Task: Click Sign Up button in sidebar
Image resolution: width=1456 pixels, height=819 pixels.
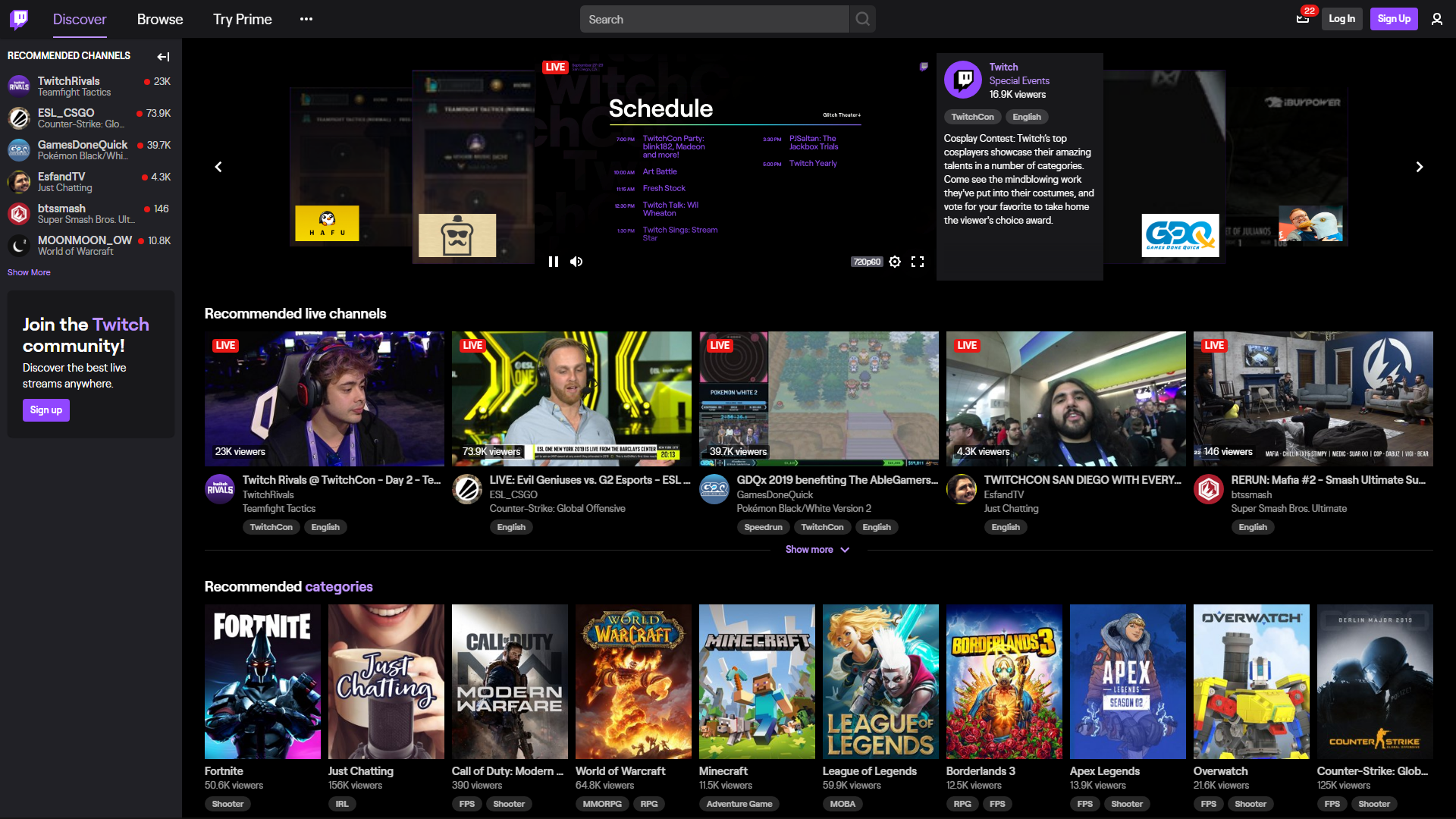Action: tap(46, 410)
